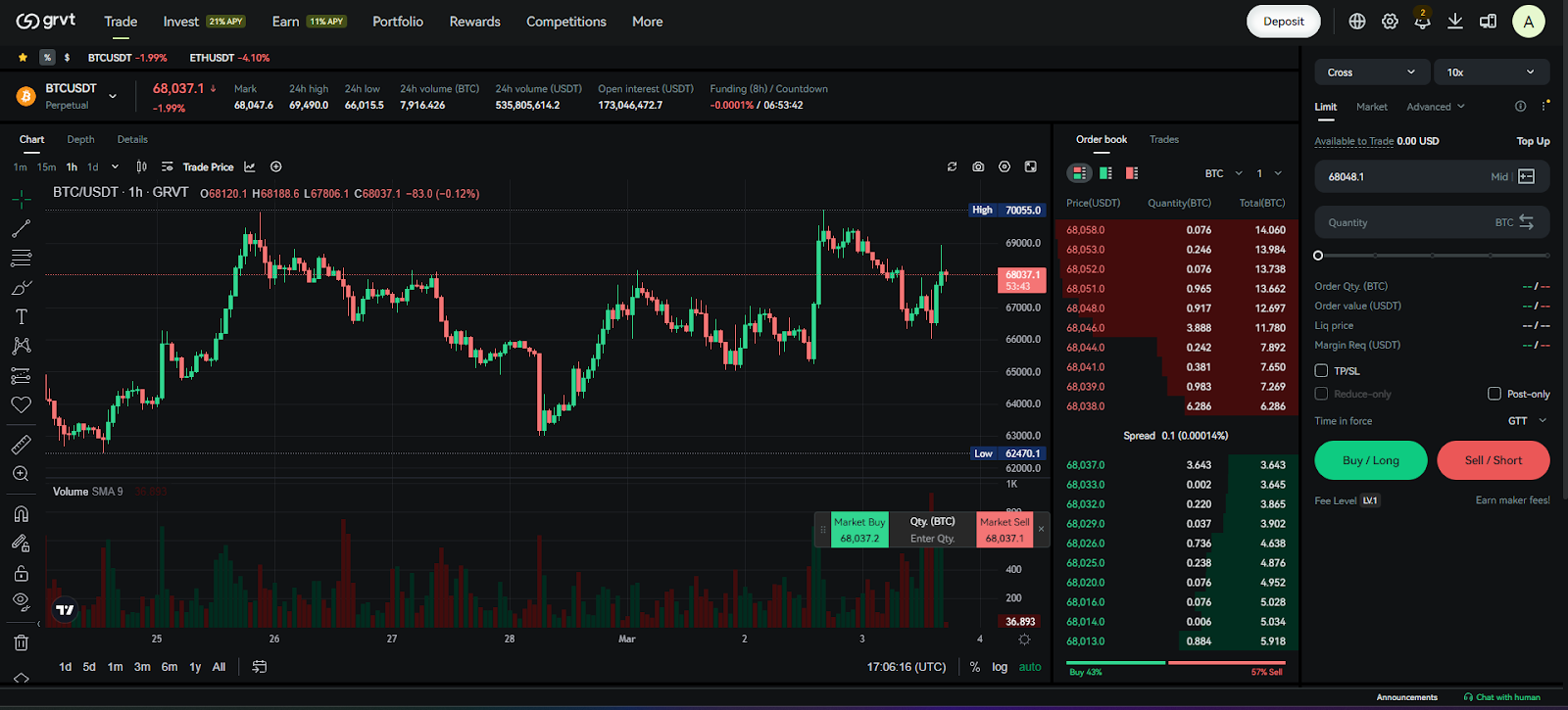This screenshot has width=1568, height=710.
Task: Open the settings gear in header
Action: [x=1390, y=22]
